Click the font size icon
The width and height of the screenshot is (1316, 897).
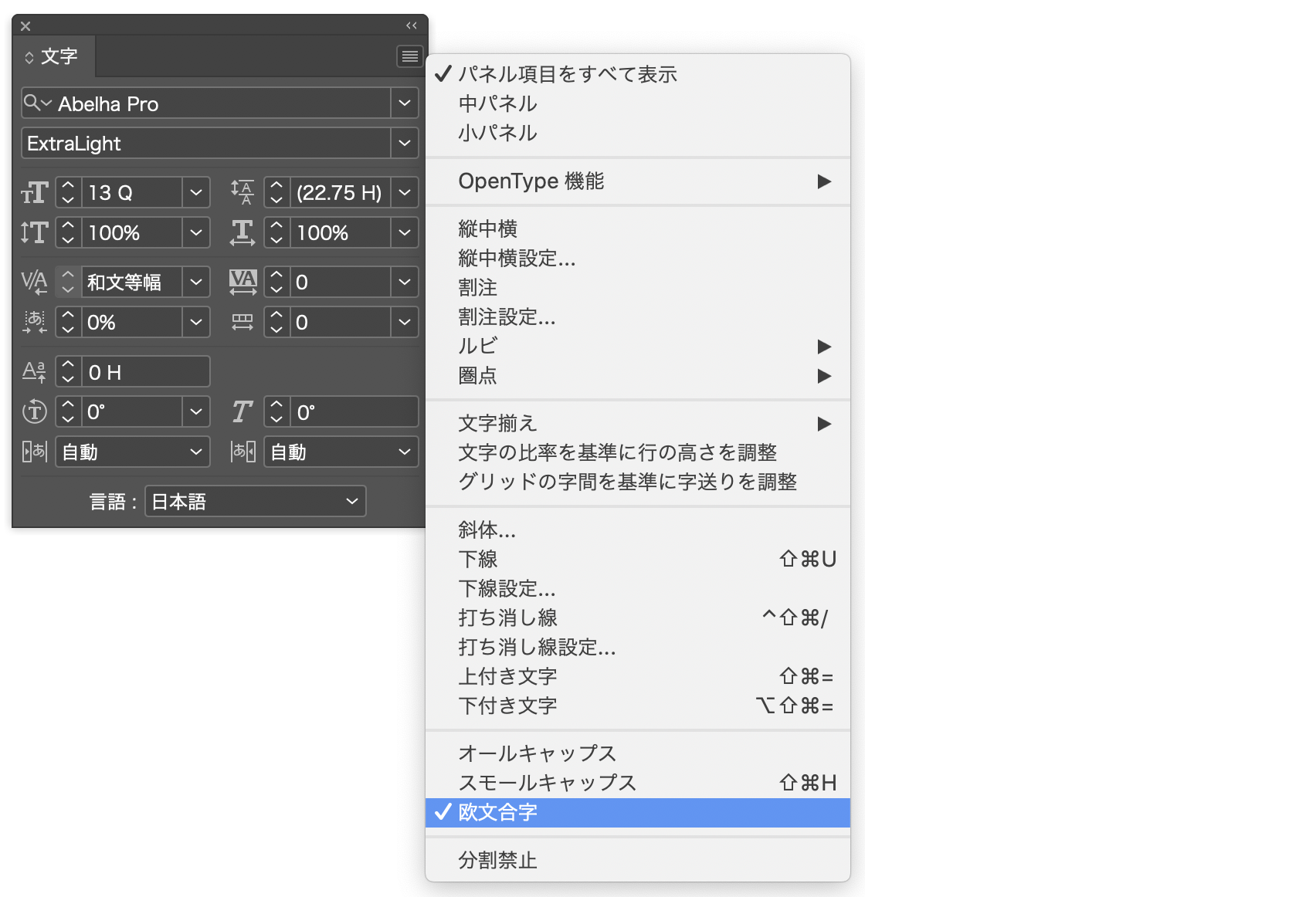(35, 192)
